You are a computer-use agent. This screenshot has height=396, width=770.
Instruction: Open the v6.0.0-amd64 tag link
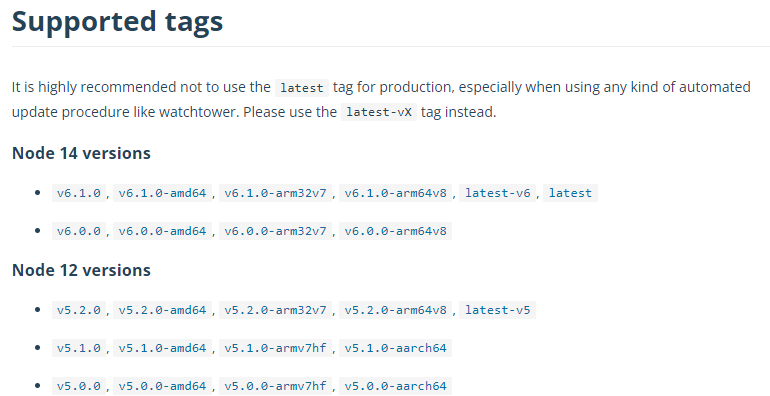coord(162,231)
